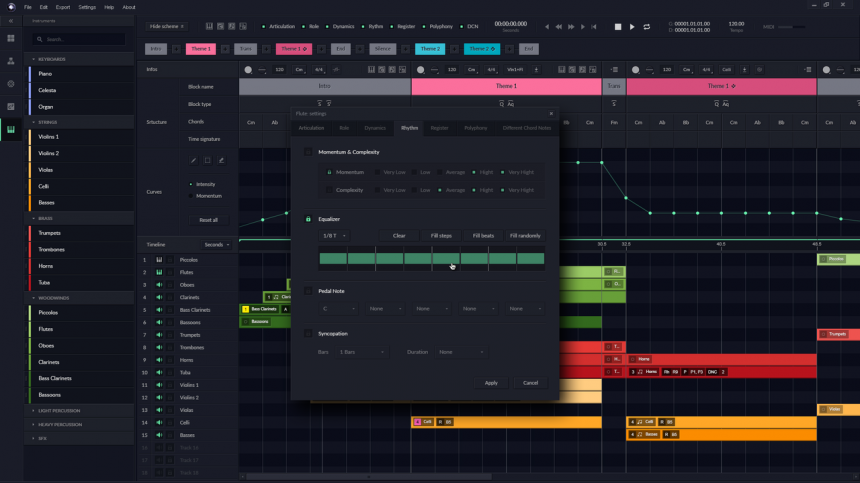Enable the Pedal Note checkbox
Viewport: 860px width, 483px height.
(308, 291)
